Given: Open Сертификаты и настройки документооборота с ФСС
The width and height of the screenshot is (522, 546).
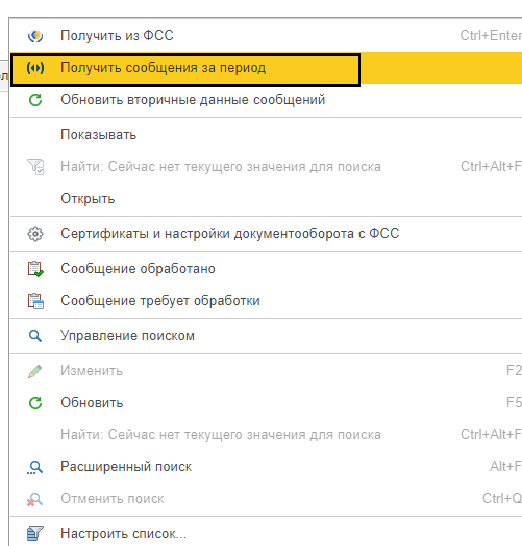Looking at the screenshot, I should 265,234.
